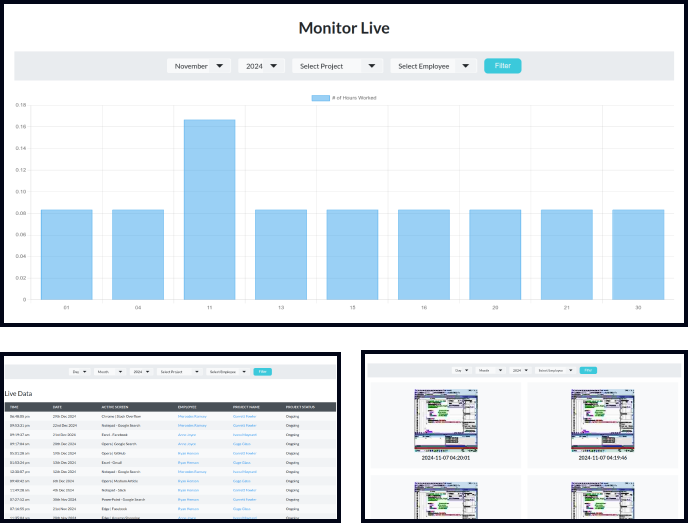Screen dimensions: 688x523
Task: Open the screenshot thumbnail dated 2024-11-07 04:20:01
Action: [x=446, y=420]
